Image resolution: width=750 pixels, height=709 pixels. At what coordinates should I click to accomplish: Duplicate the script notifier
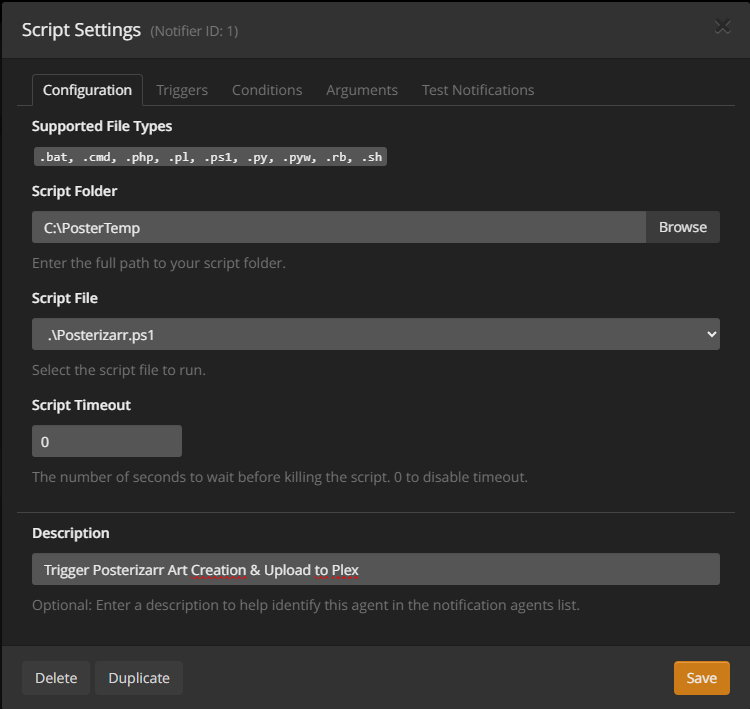[x=139, y=678]
